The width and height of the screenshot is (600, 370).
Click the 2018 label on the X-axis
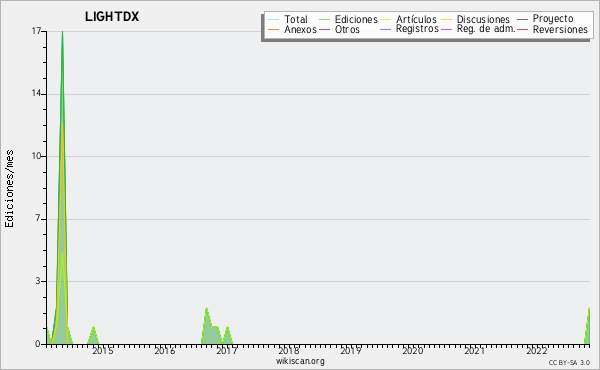pyautogui.click(x=289, y=351)
